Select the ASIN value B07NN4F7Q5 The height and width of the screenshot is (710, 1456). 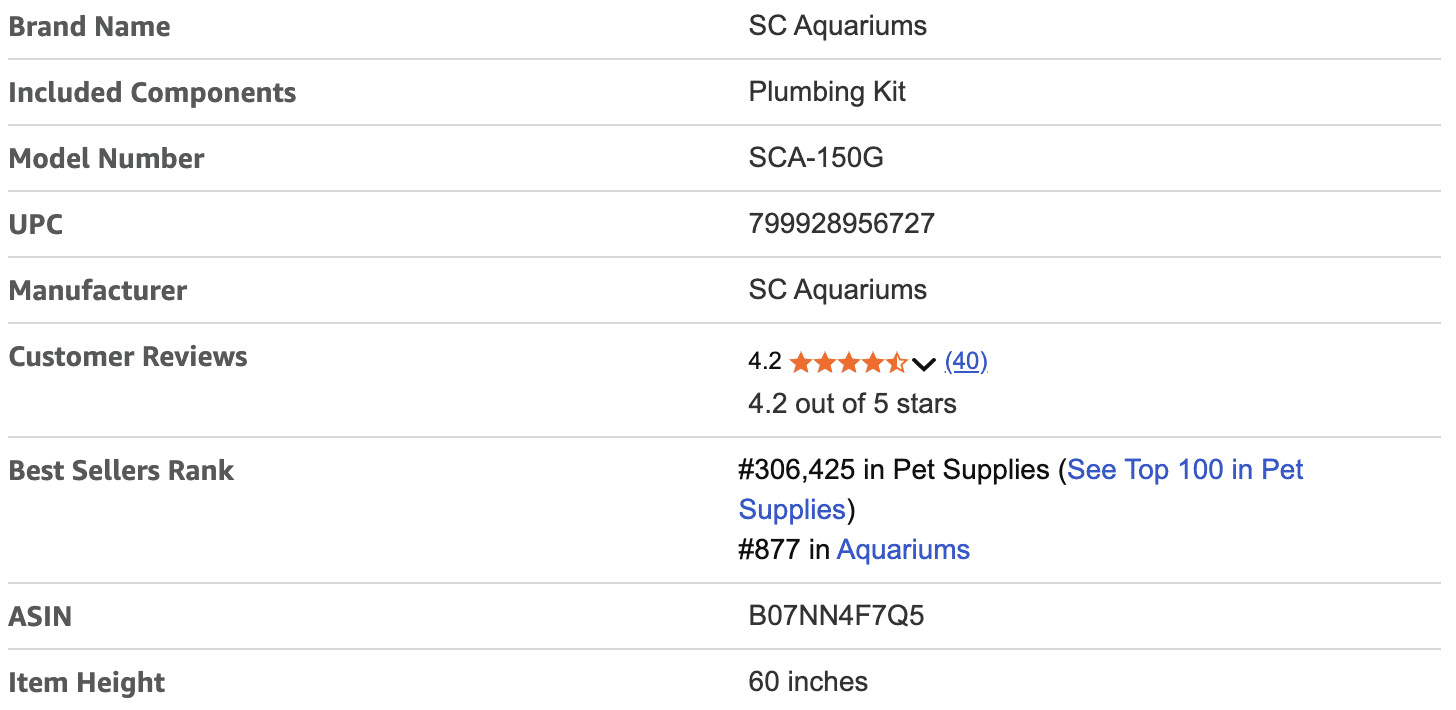(x=836, y=616)
